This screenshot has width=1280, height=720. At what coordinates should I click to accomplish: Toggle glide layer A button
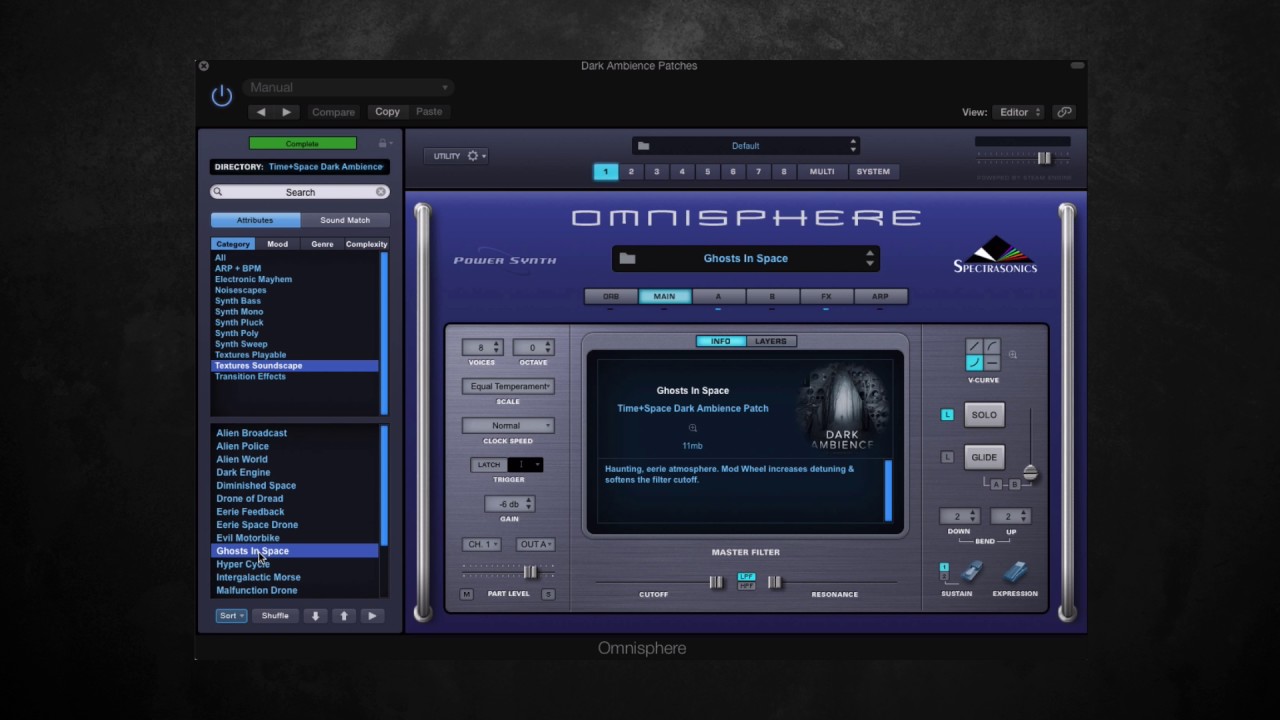click(x=997, y=484)
